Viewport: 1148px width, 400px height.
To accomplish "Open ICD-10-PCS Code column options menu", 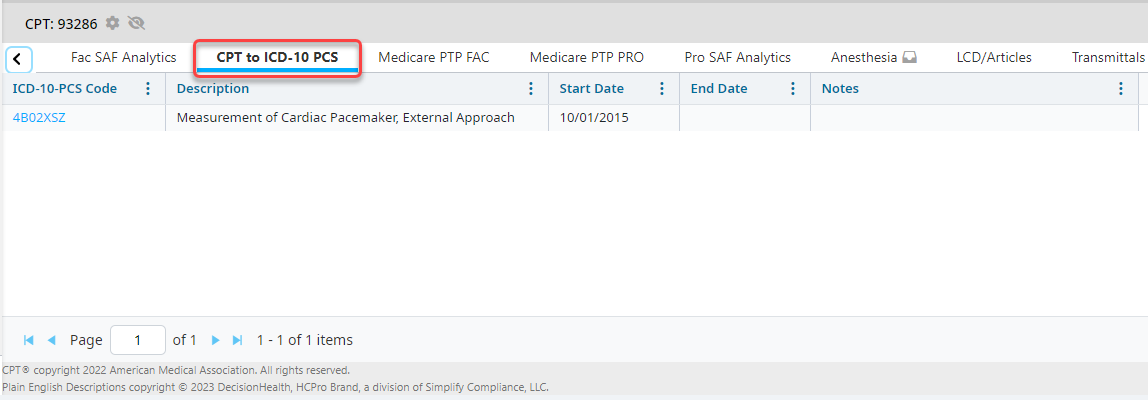I will click(148, 89).
